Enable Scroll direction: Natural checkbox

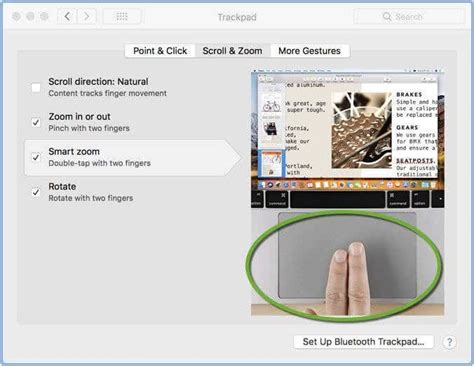(36, 88)
